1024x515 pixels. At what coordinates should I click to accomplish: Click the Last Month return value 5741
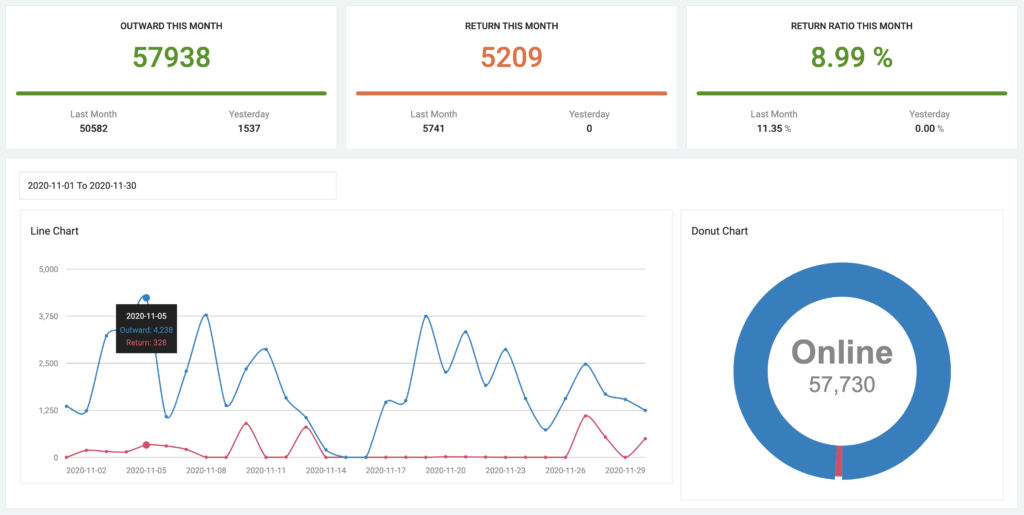(x=433, y=128)
